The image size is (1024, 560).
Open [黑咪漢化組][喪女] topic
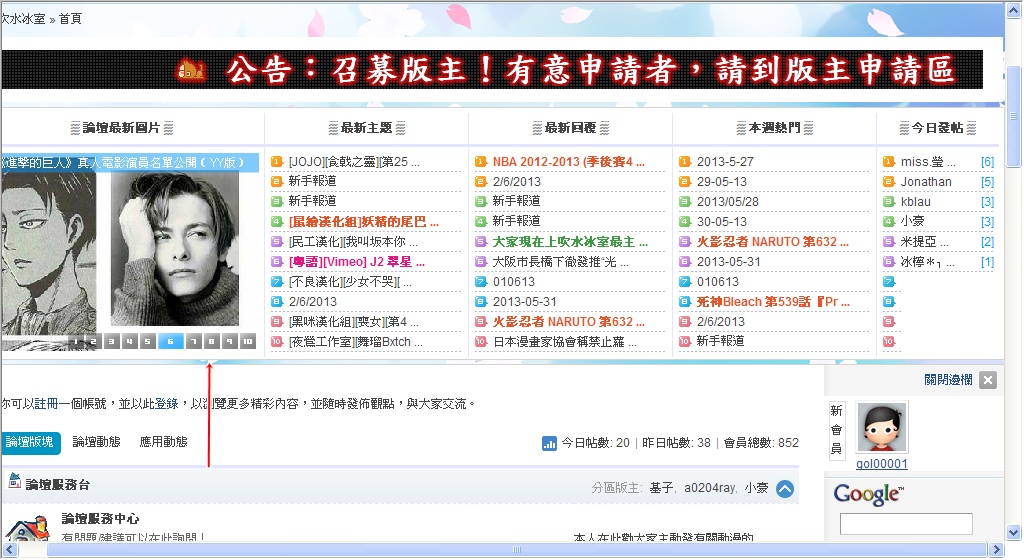(353, 322)
